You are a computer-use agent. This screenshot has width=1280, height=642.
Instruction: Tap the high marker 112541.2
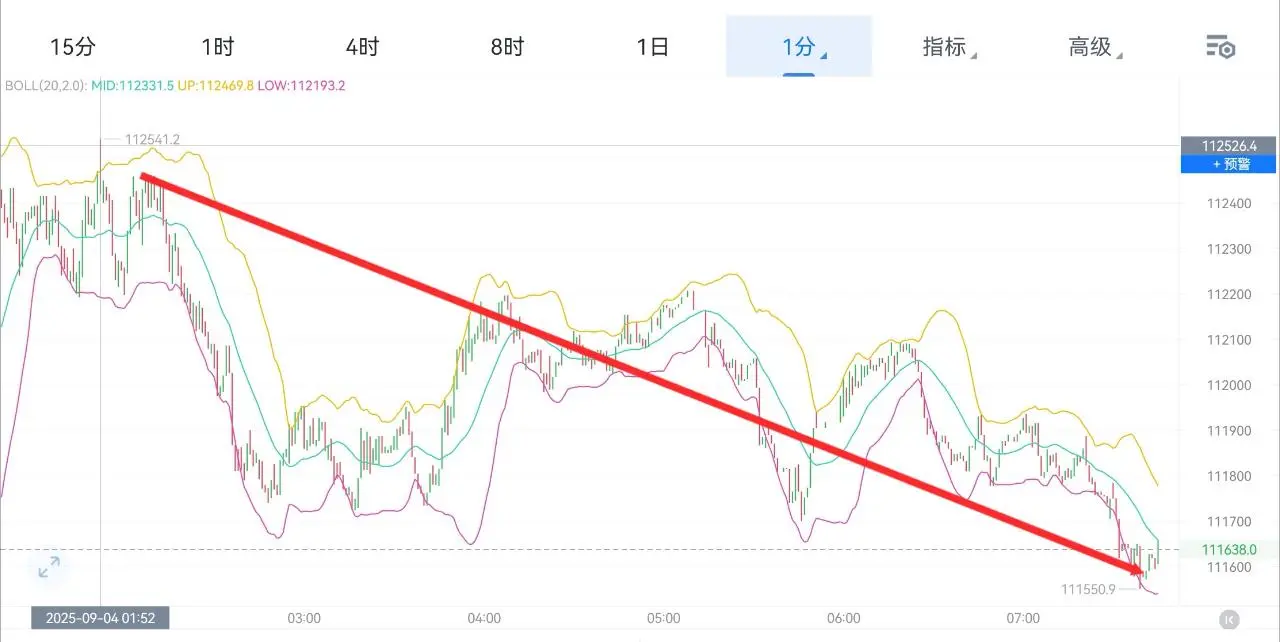pyautogui.click(x=152, y=140)
